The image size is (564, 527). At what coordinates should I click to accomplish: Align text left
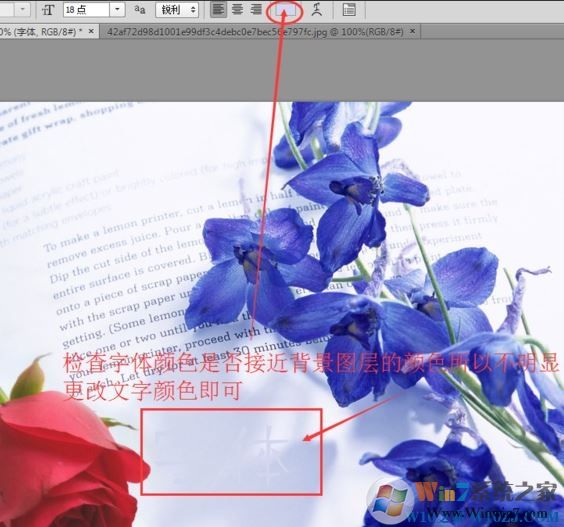[218, 10]
